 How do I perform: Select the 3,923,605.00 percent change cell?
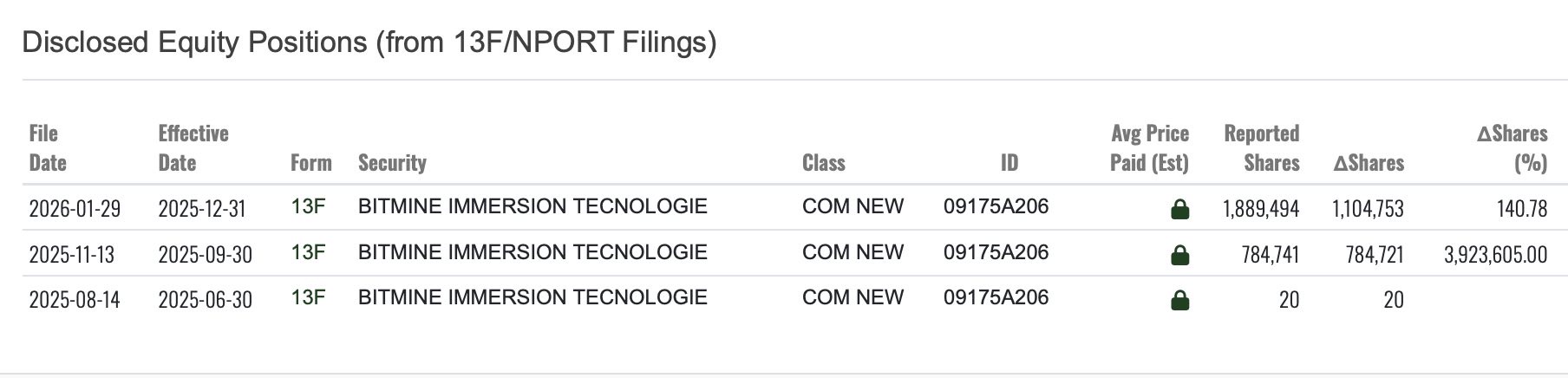1495,255
